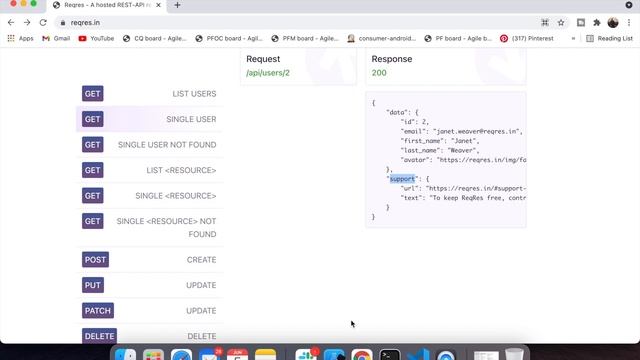Open Slack from the Dock

click(306, 355)
